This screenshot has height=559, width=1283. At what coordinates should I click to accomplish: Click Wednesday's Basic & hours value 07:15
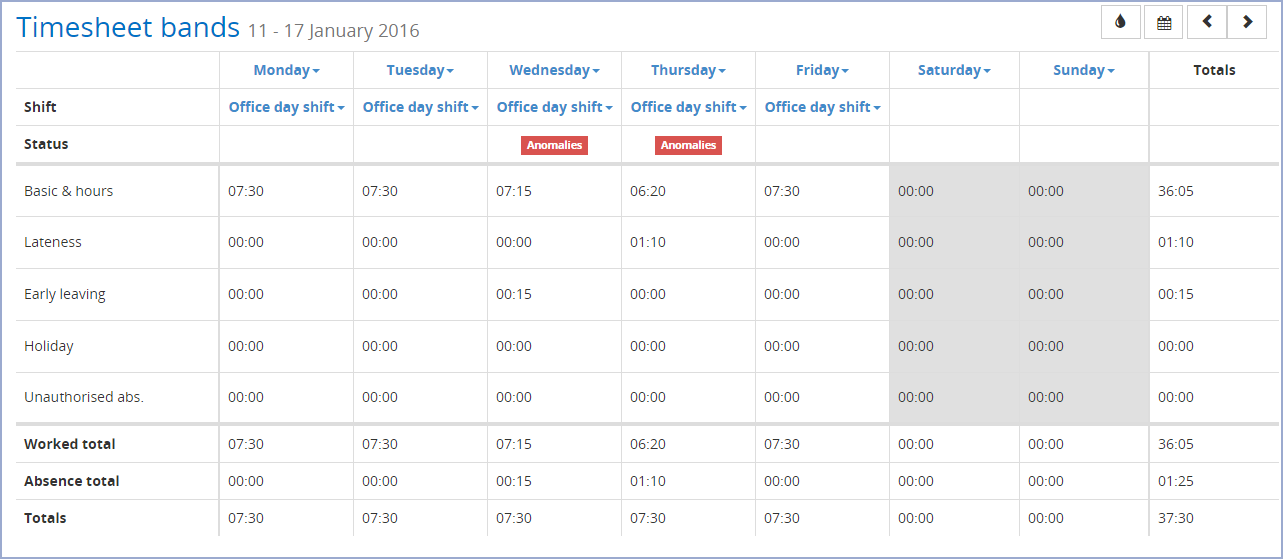point(514,191)
